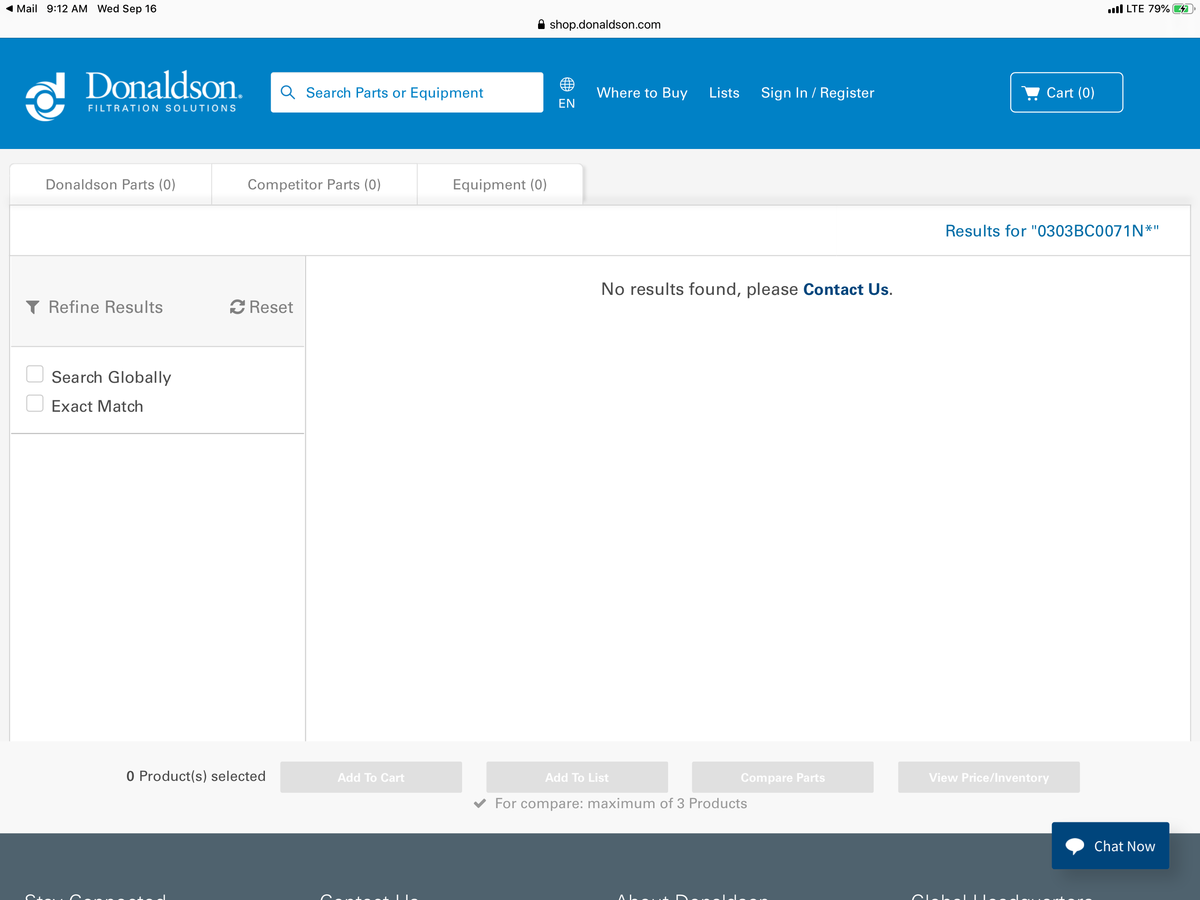Click the search magnifier icon
Image resolution: width=1200 pixels, height=900 pixels.
coord(288,93)
